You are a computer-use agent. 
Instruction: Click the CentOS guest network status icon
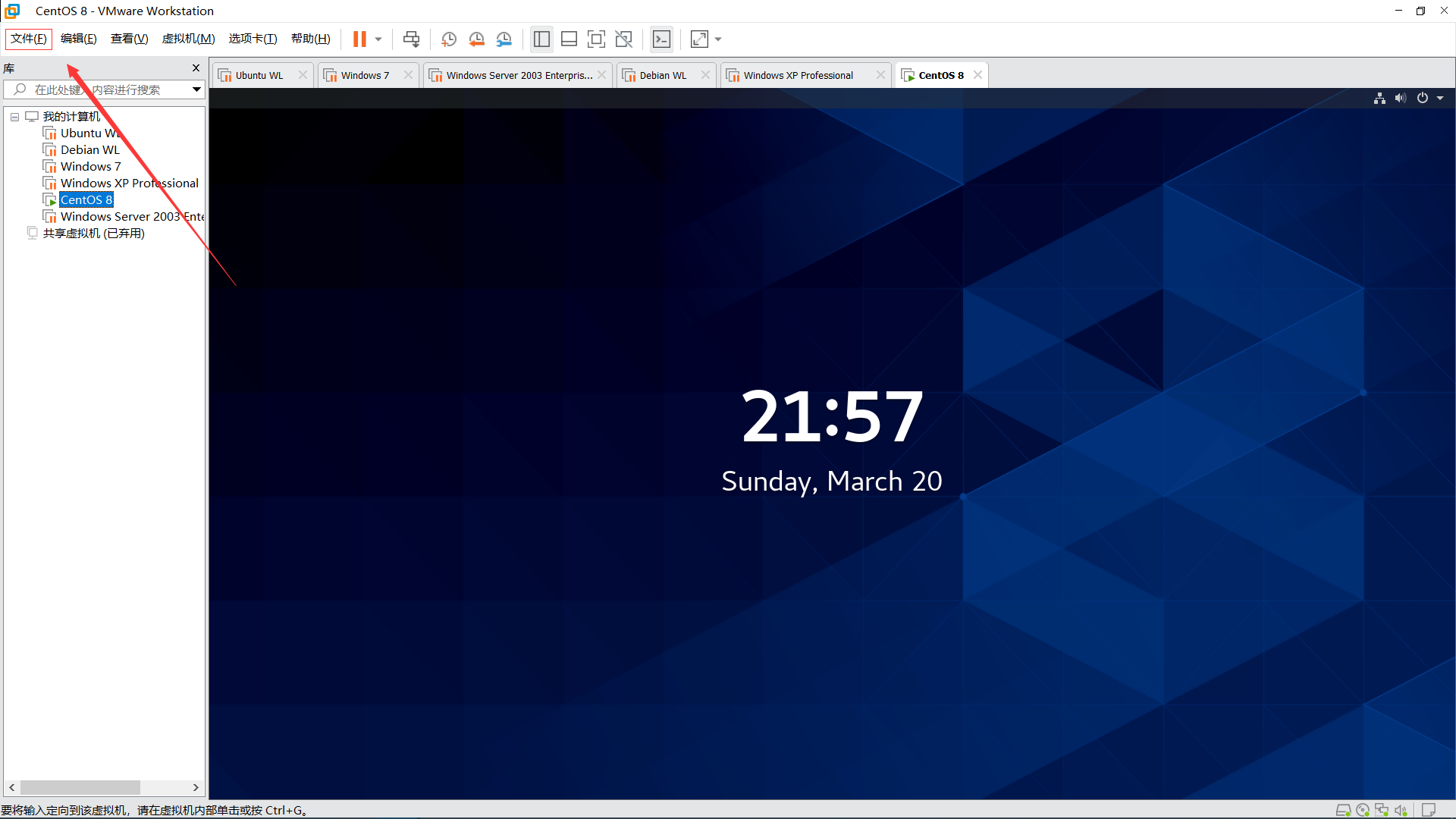pyautogui.click(x=1379, y=98)
